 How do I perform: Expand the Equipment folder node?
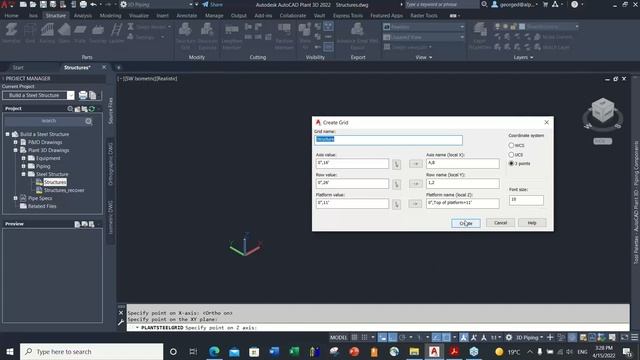click(23, 158)
